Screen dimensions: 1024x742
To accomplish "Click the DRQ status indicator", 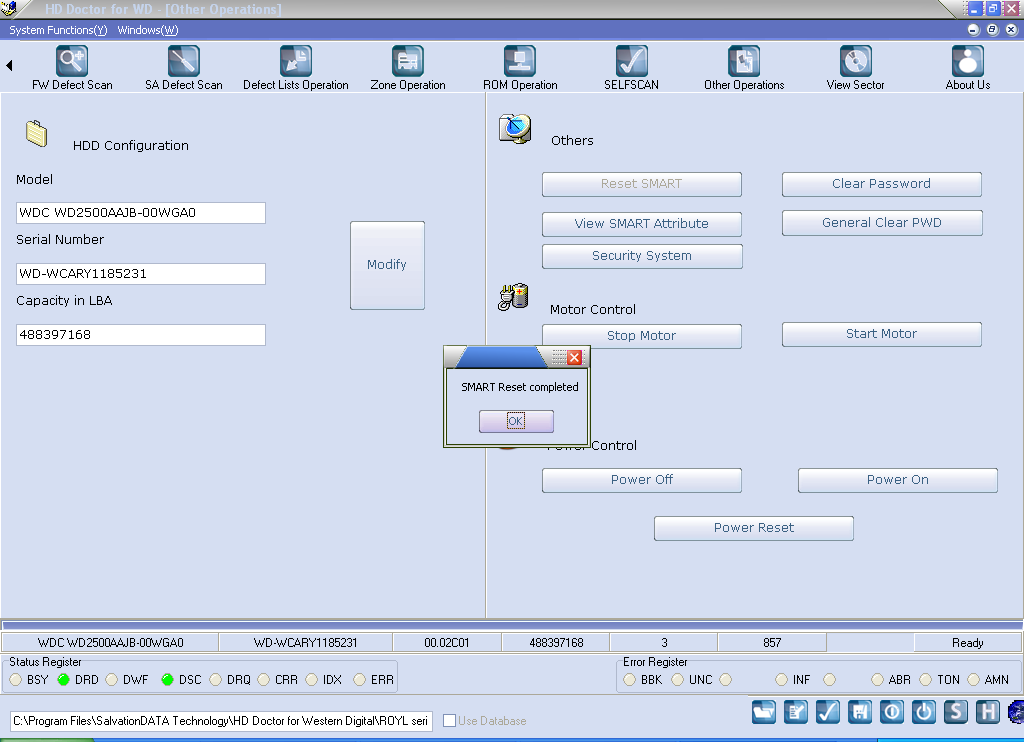I will [216, 680].
